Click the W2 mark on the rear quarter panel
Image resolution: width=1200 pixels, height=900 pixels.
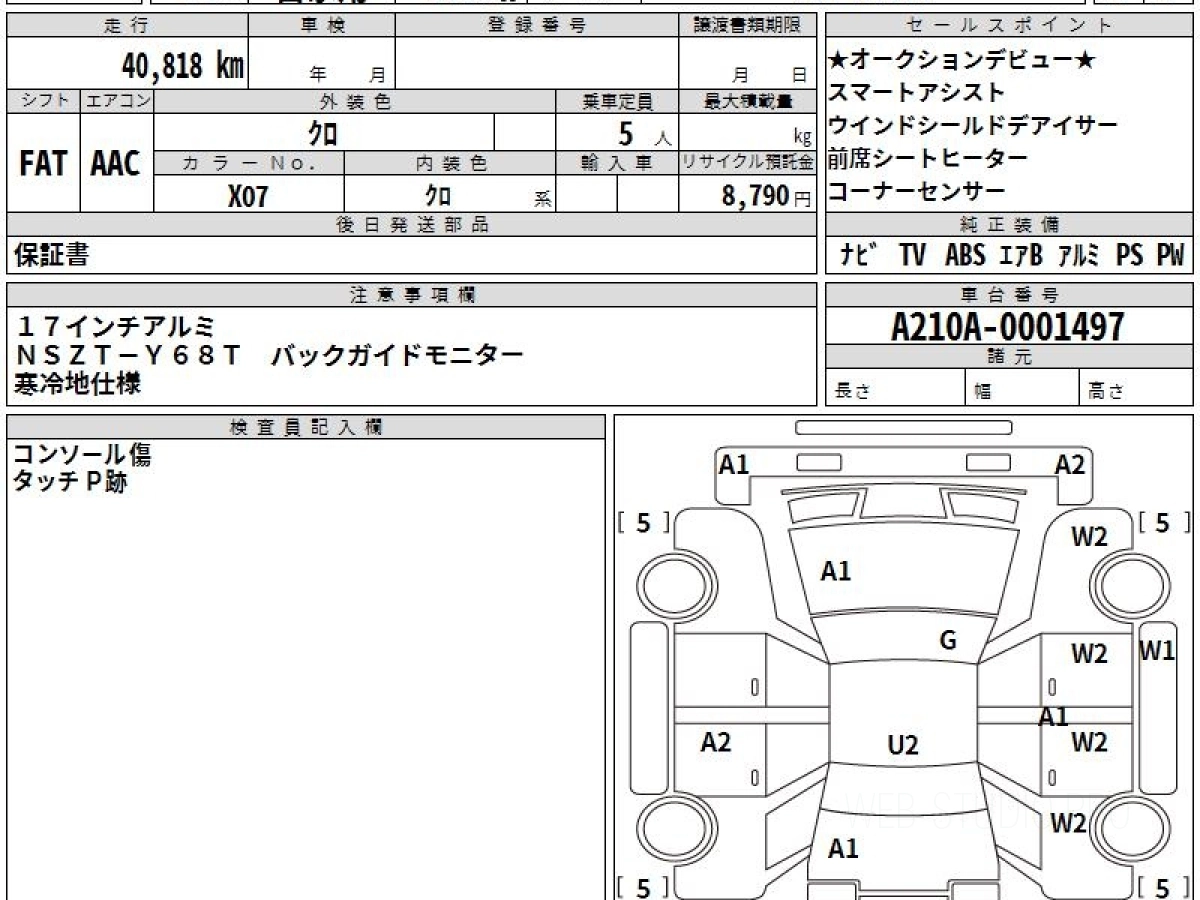coord(1069,823)
